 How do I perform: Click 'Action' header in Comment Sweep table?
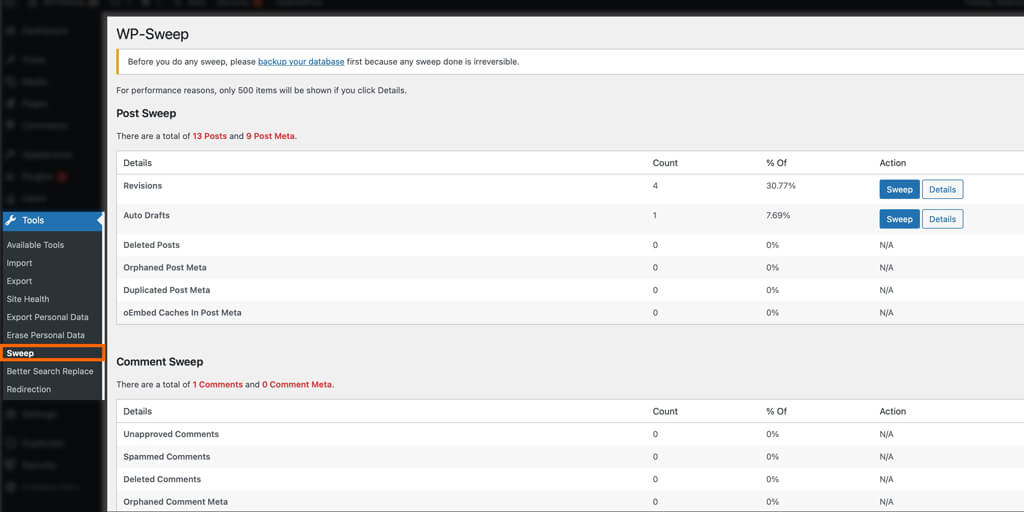(893, 411)
